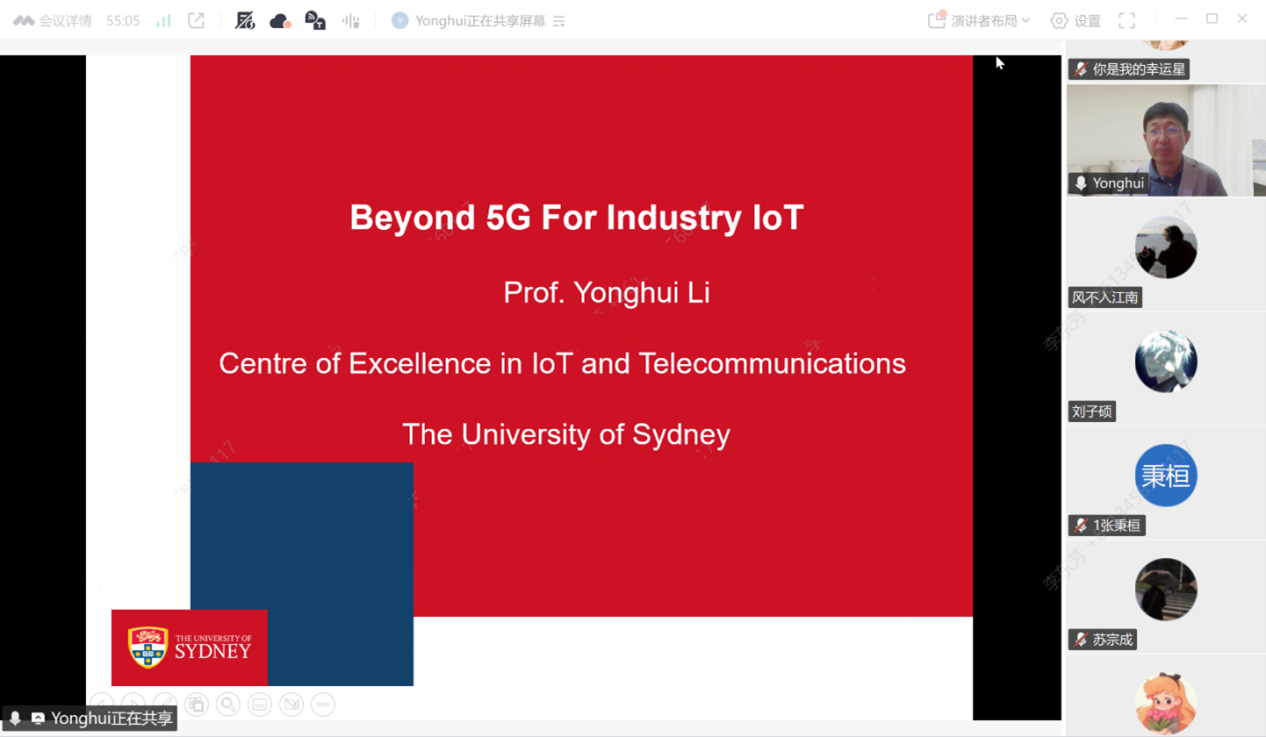1266x737 pixels.
Task: Click the crossed-out screenshot restriction icon
Action: click(245, 21)
